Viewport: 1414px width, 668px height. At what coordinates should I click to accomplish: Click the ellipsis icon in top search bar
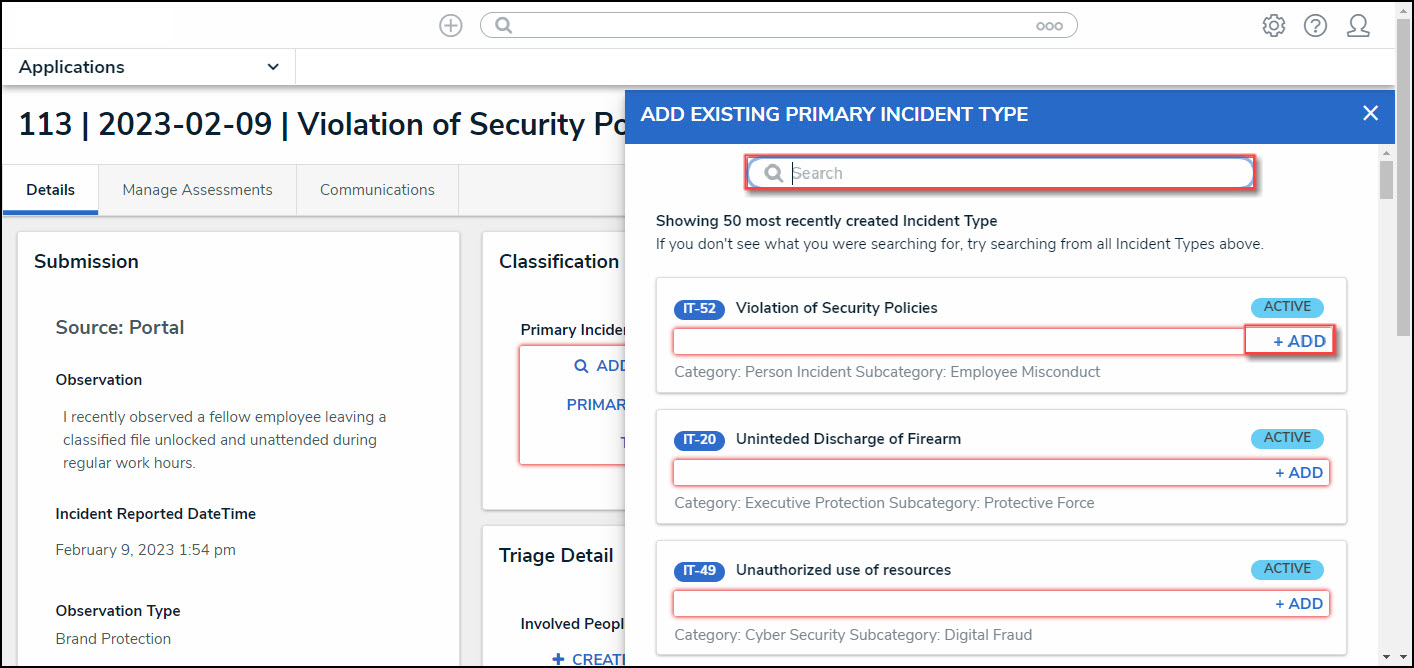[1049, 26]
